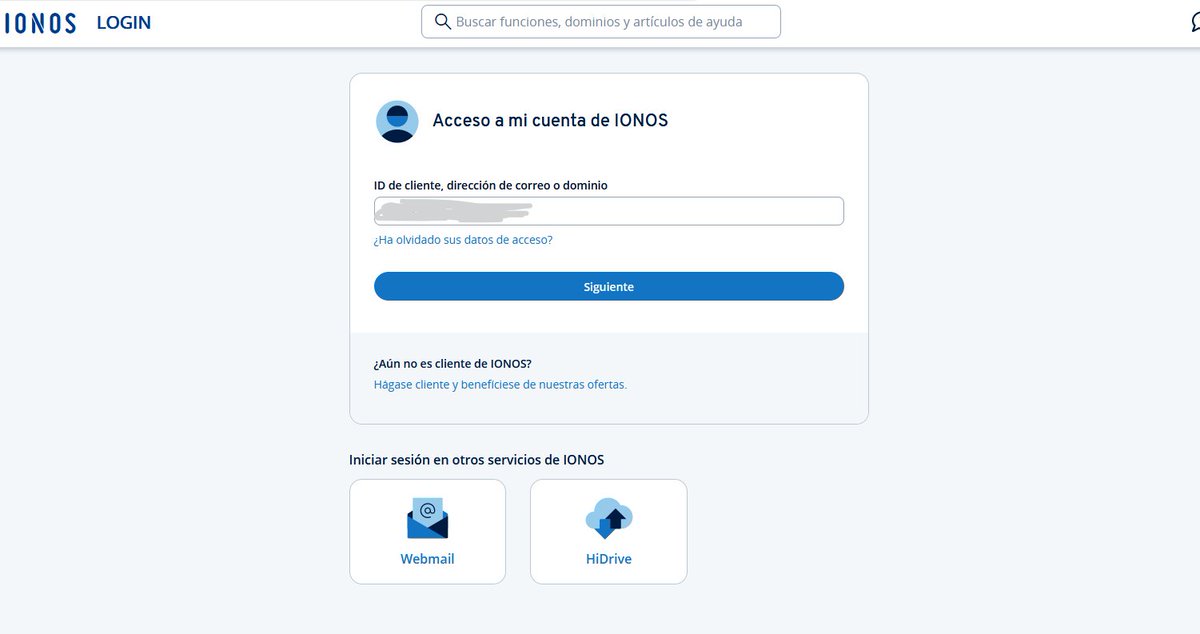Open the chat contact bubble icon

pos(1194,20)
